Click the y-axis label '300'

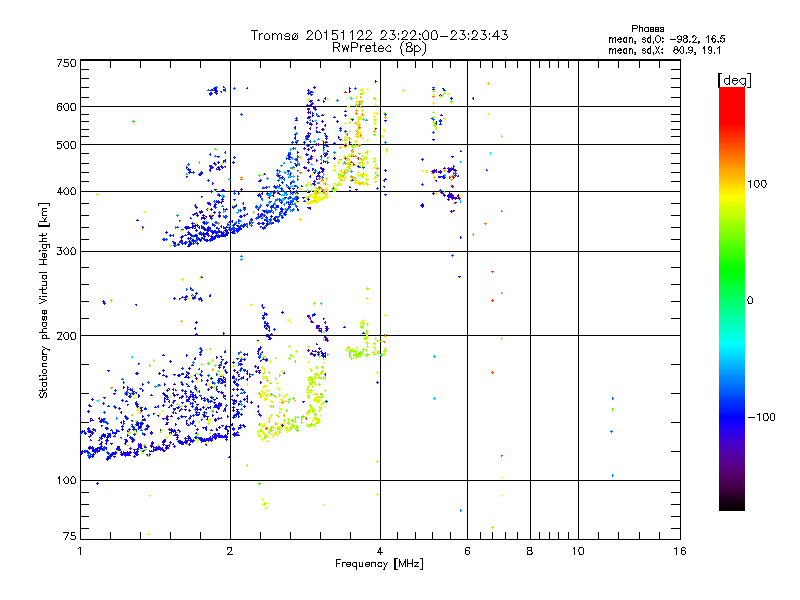(66, 252)
